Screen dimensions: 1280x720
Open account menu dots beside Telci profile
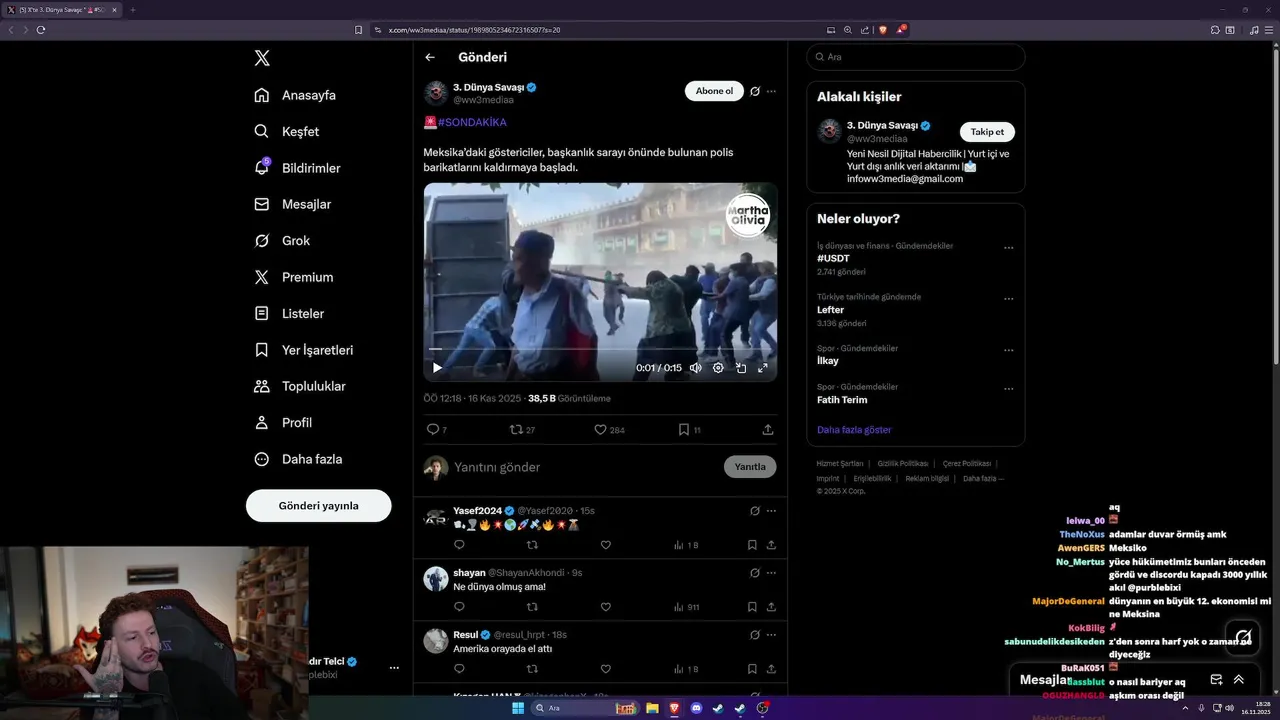pos(394,668)
